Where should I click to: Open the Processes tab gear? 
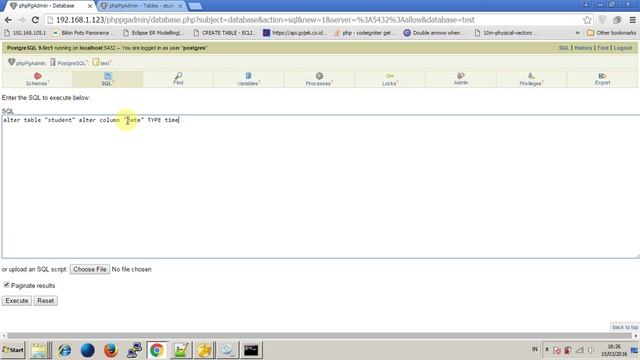click(x=319, y=76)
